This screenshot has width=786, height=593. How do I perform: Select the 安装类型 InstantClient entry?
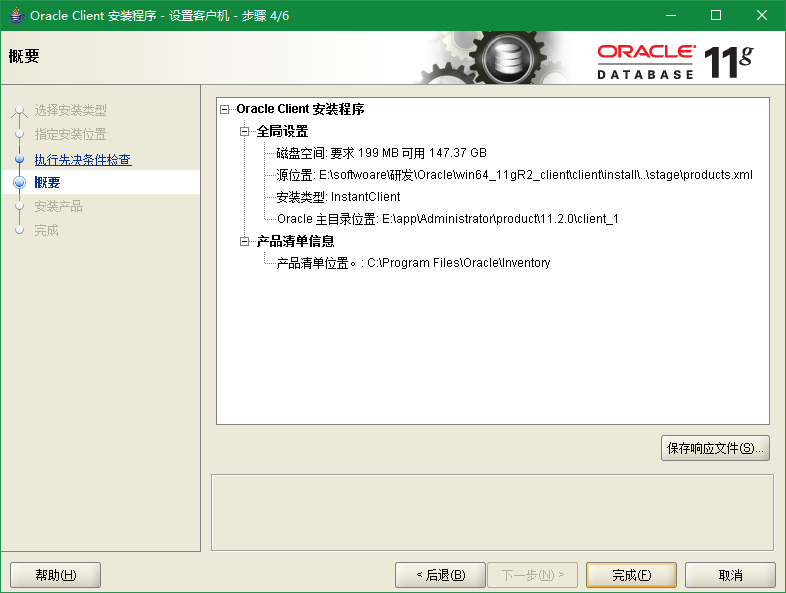tap(338, 197)
